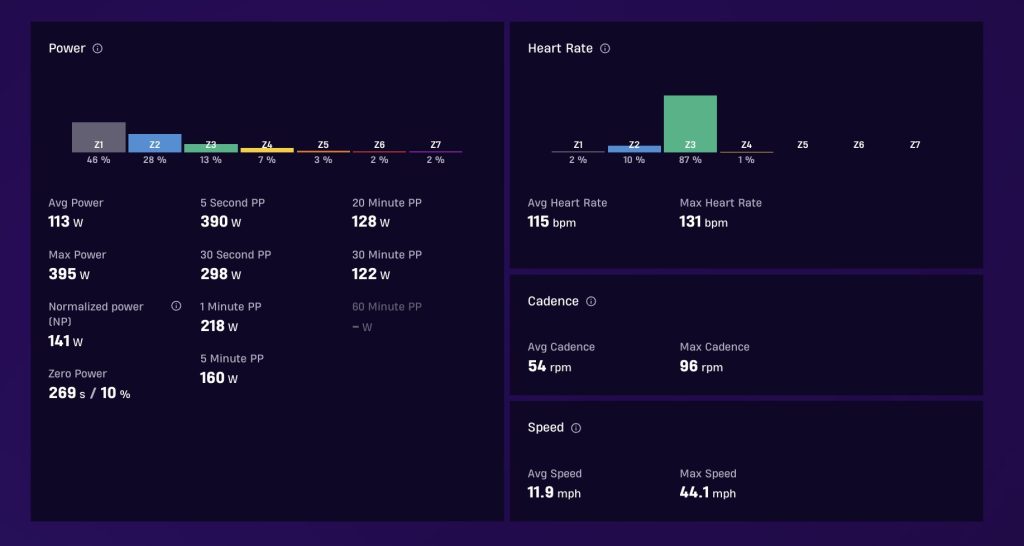Click the Avg Speed label
This screenshot has width=1024, height=546.
554,474
